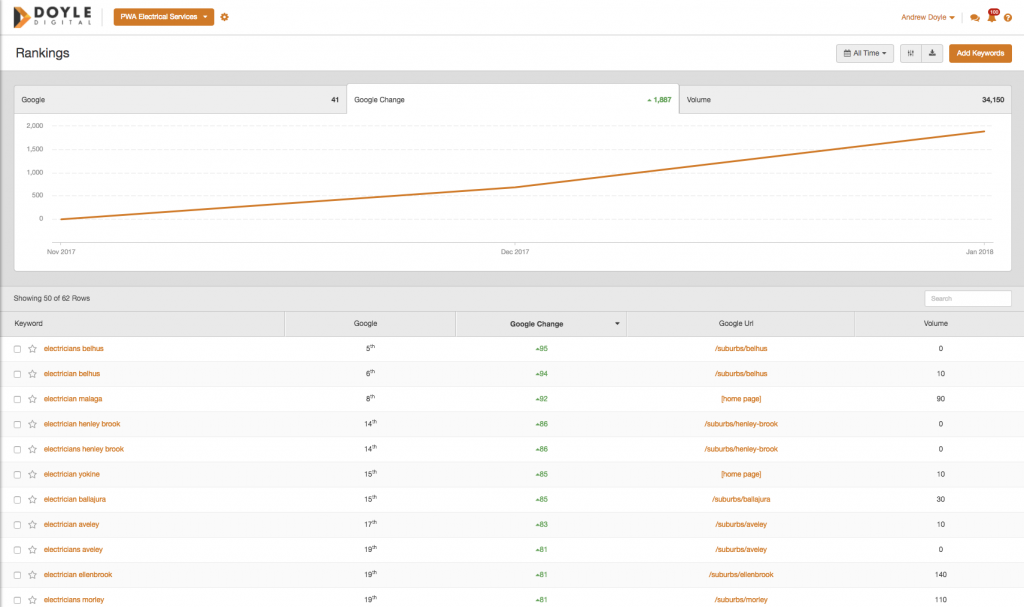
Task: Open the PWA Electrical Services dropdown
Action: pos(164,17)
